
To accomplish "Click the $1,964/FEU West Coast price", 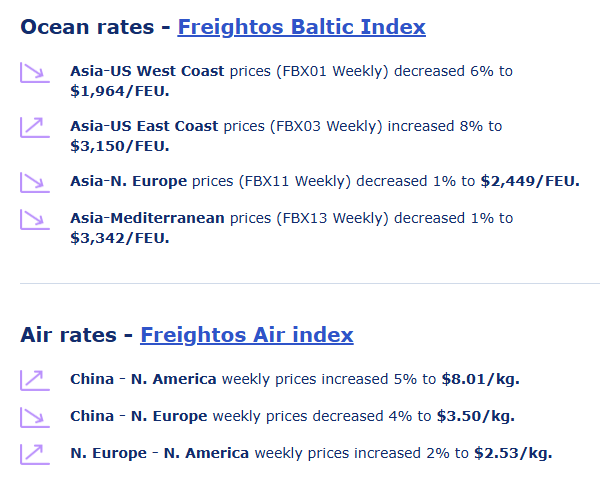I will (119, 91).
